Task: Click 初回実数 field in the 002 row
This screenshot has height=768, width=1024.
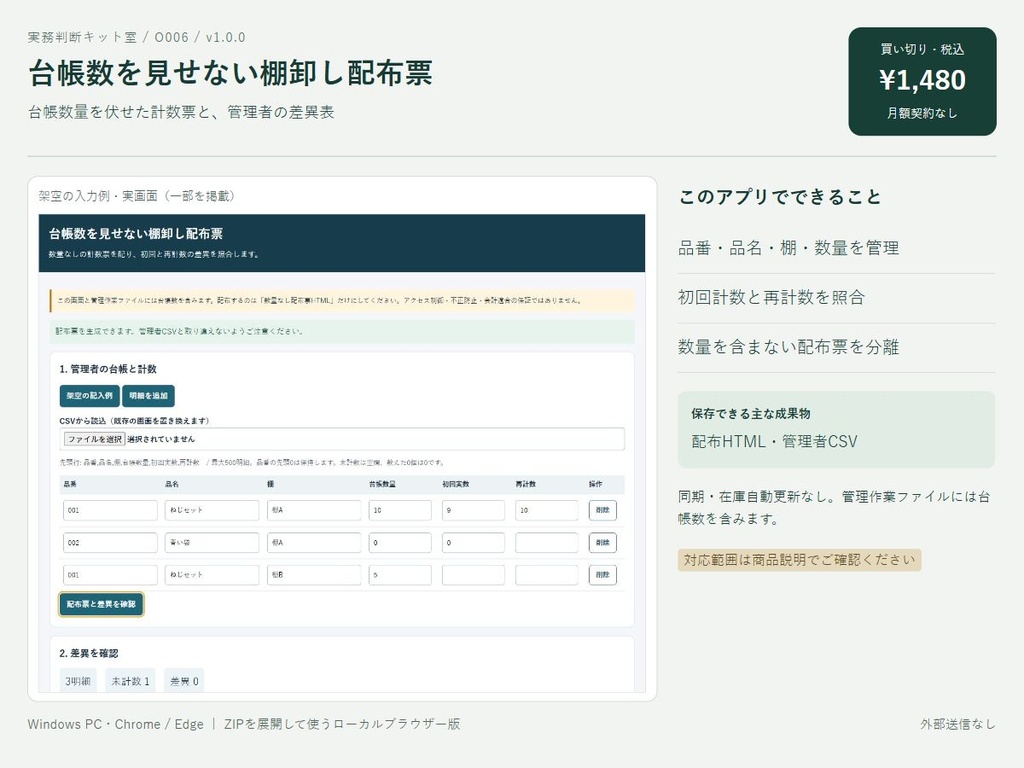Action: pyautogui.click(x=473, y=543)
